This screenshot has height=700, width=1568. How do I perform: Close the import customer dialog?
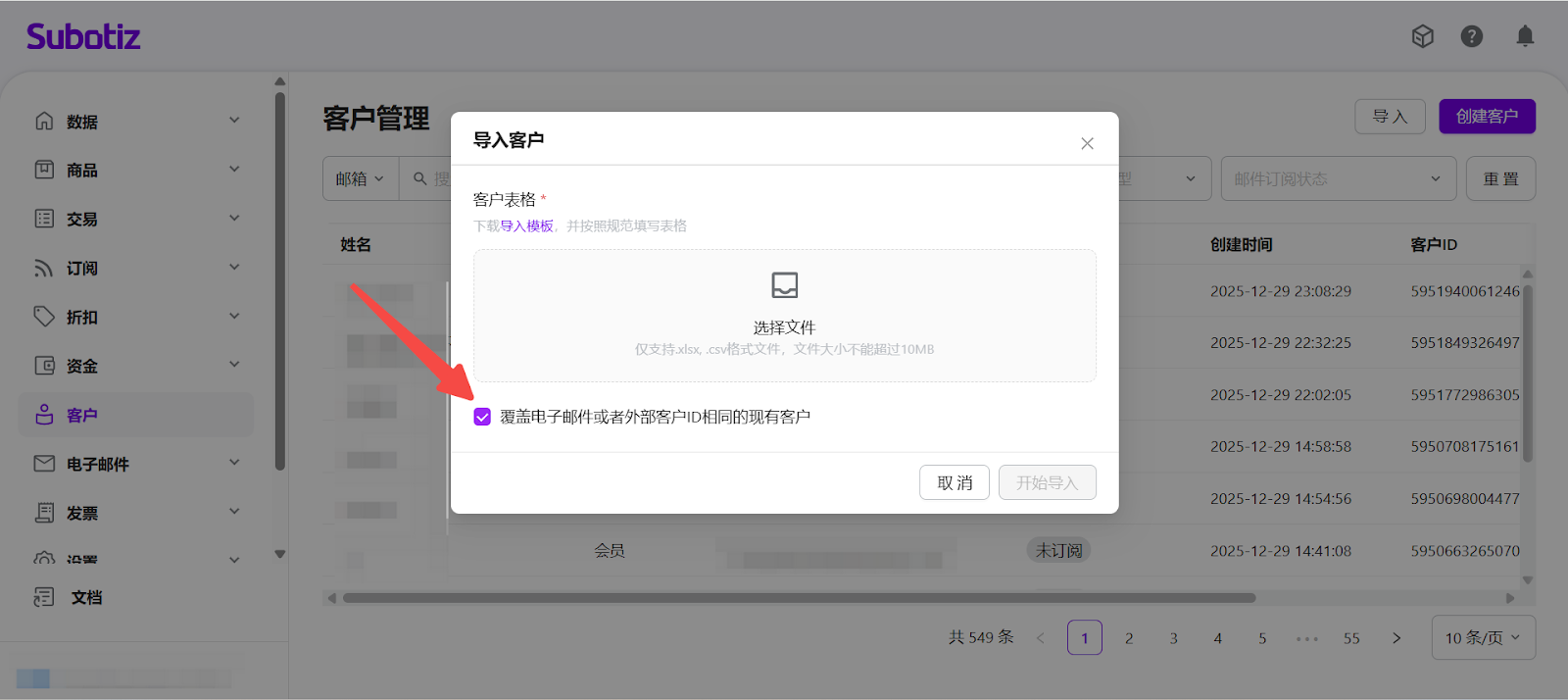click(1087, 143)
